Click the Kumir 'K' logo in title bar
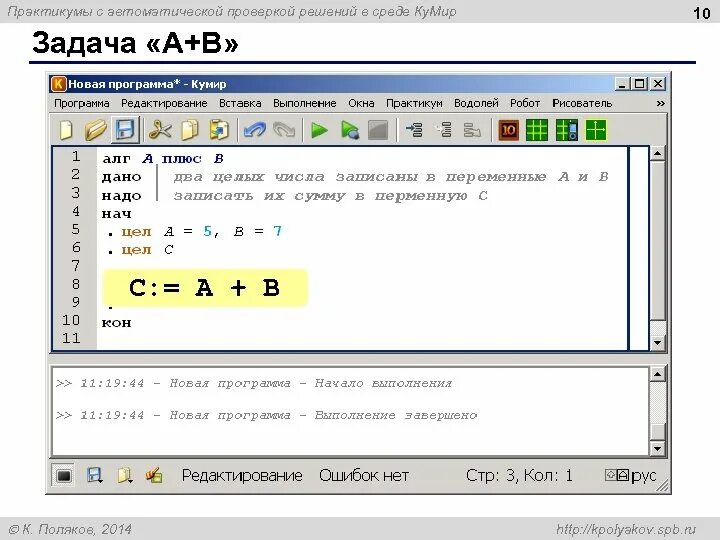The height and width of the screenshot is (540, 720). coord(58,84)
